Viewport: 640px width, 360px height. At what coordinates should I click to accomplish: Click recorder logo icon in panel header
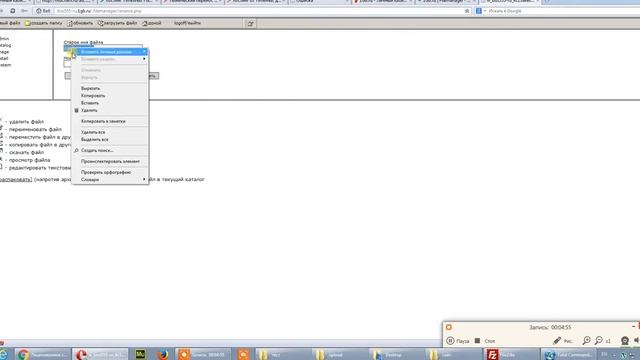coord(449,327)
